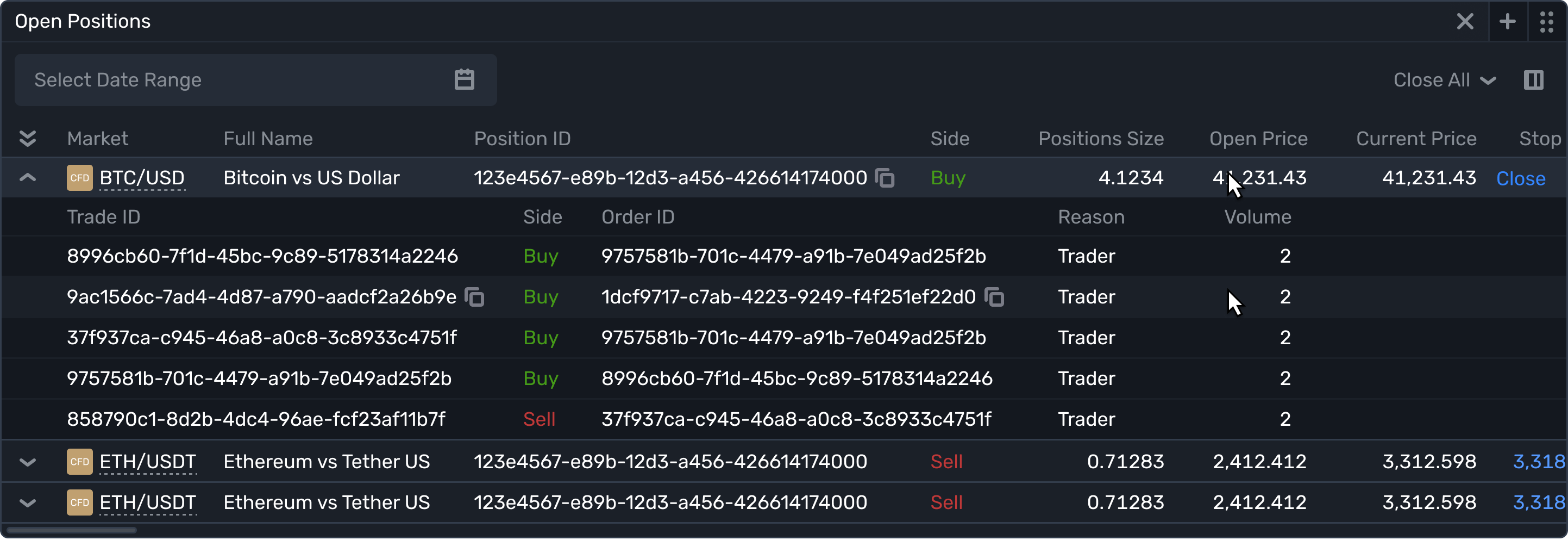Copy the BTC/USD position ID
The image size is (1568, 540).
(x=885, y=178)
